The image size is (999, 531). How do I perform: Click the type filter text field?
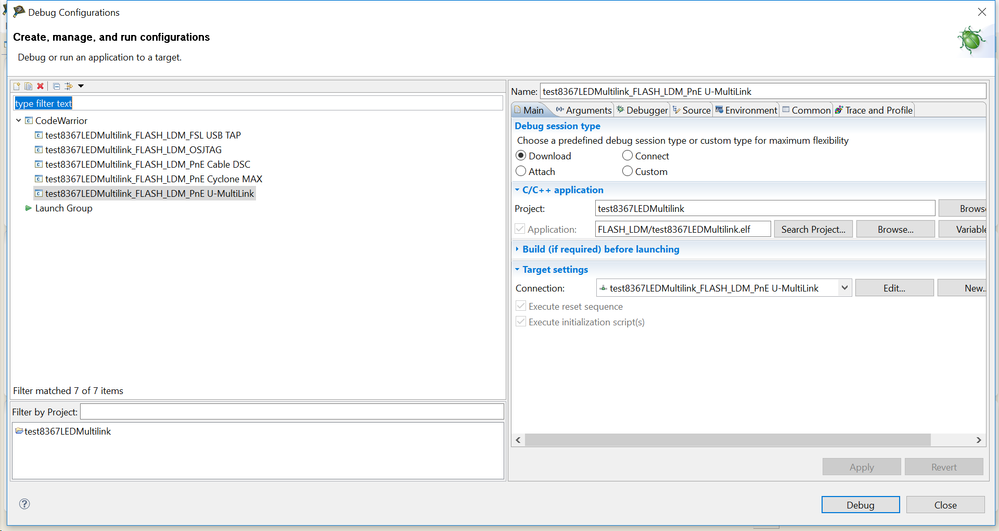click(258, 103)
